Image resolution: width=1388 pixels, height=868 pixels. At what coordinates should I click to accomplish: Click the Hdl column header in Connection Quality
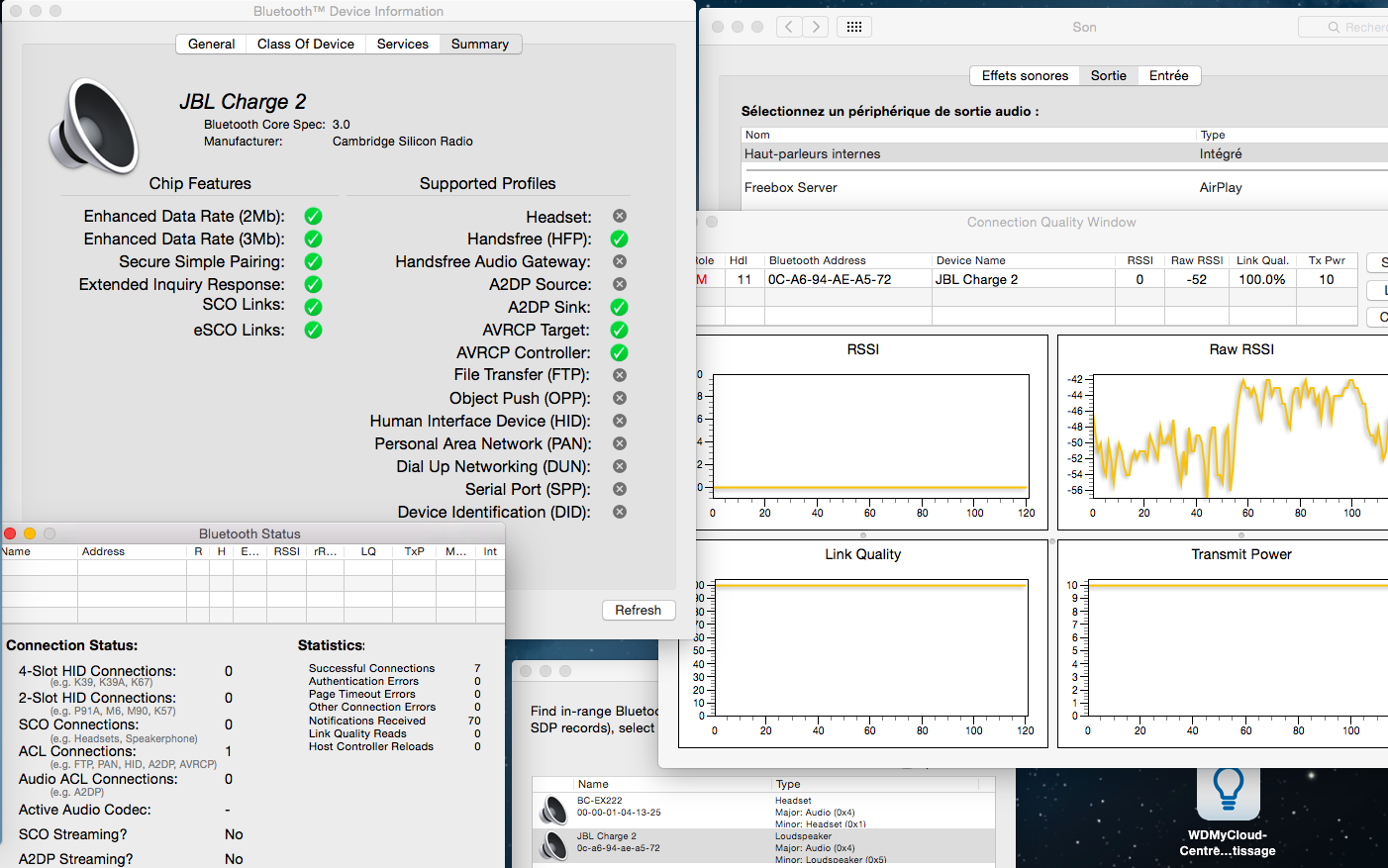coord(744,260)
